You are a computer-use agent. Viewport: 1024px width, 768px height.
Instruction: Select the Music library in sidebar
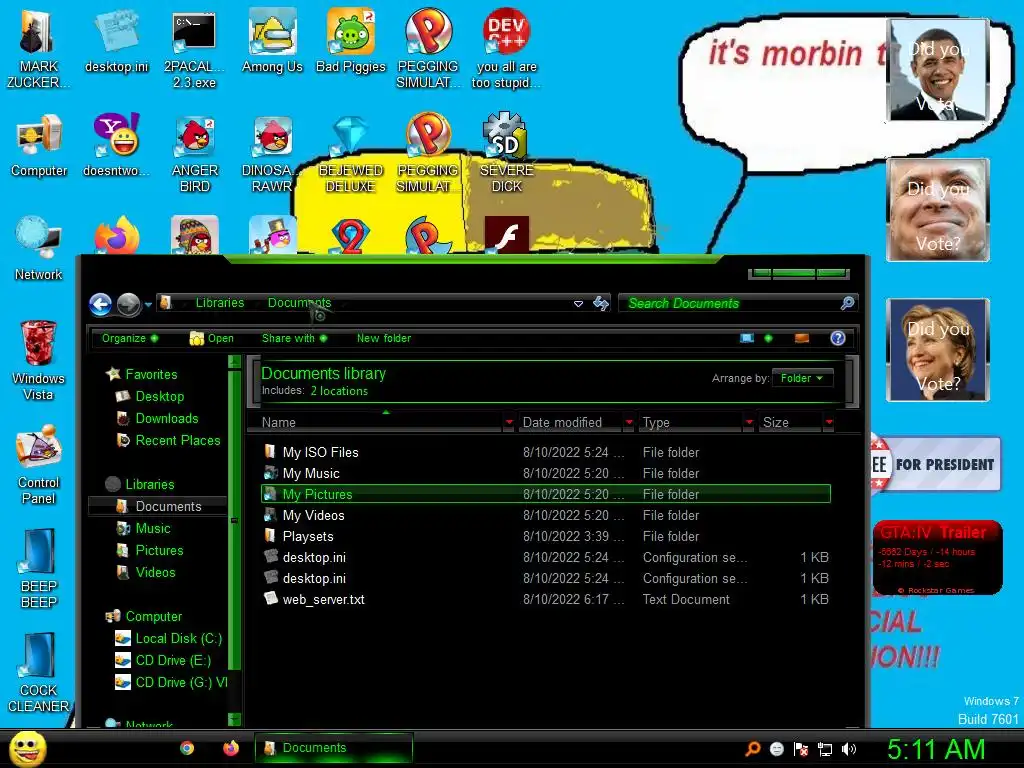144,528
